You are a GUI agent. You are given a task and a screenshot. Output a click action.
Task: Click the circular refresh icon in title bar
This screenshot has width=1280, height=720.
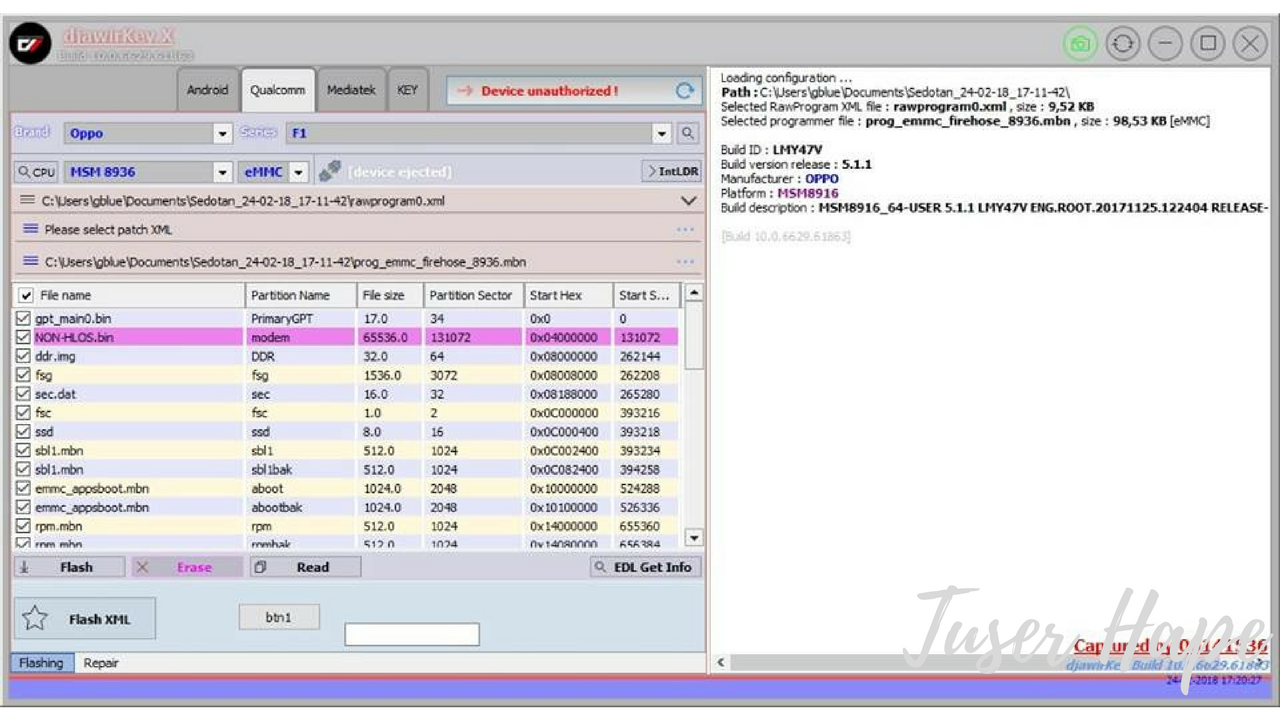1123,44
